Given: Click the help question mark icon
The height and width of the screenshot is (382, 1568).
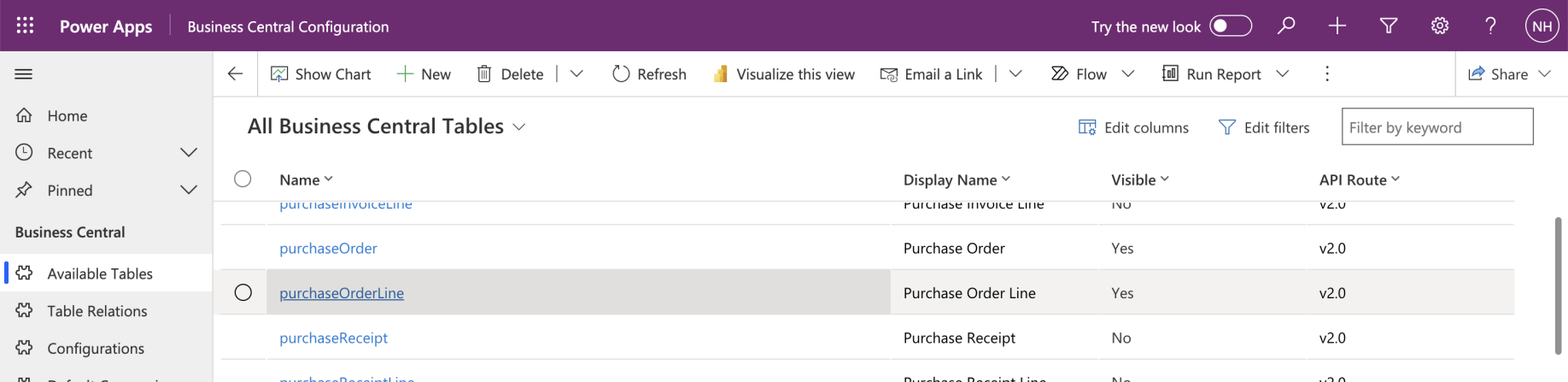Looking at the screenshot, I should click(1490, 26).
